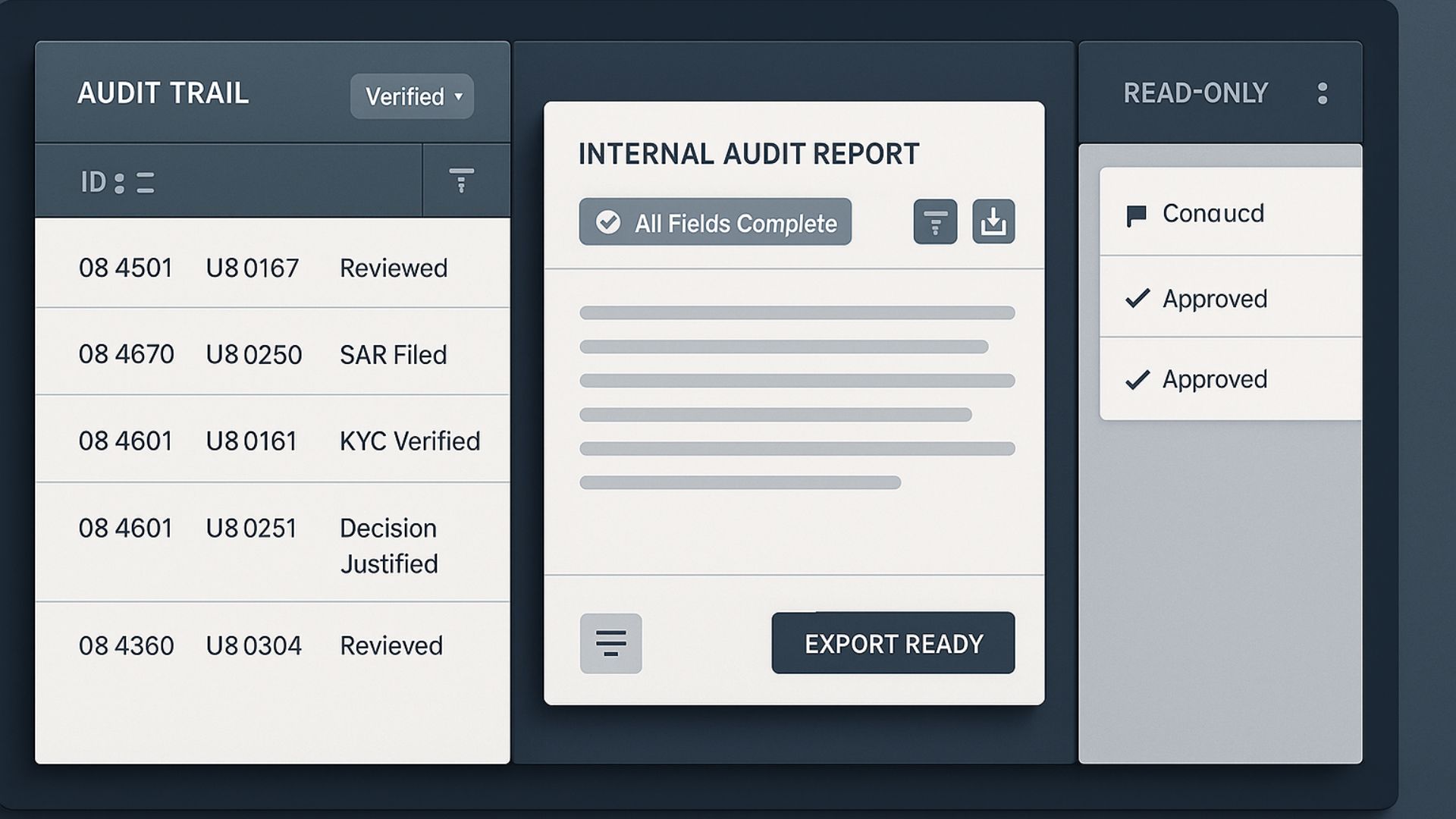Screen dimensions: 1456x819
Task: Click the Verified dropdown arrow
Action: (458, 97)
